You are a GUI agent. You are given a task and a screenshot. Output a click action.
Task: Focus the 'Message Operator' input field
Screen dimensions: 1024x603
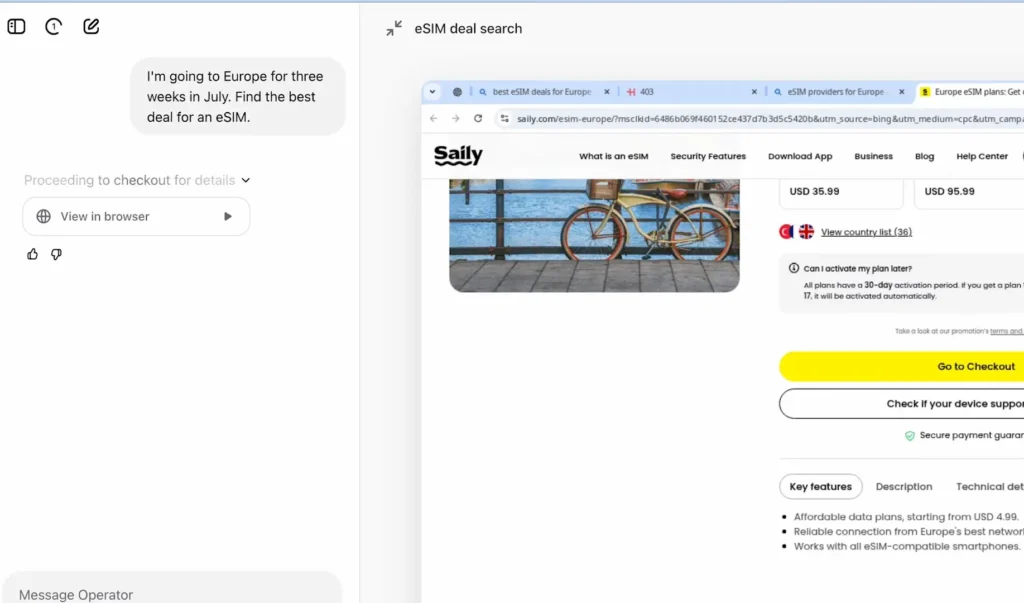click(x=170, y=594)
